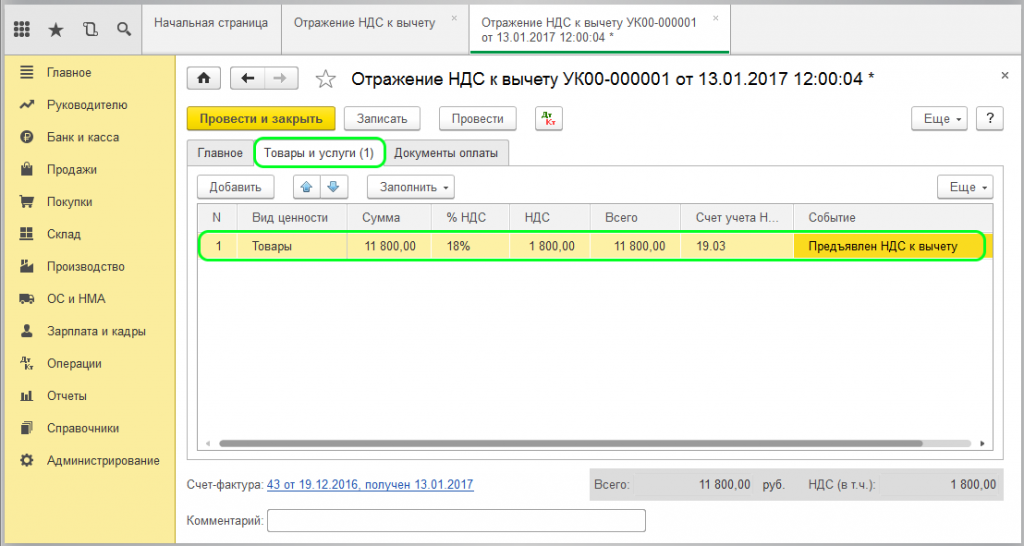Click the Склад grid icon
The height and width of the screenshot is (546, 1024).
[x=27, y=234]
